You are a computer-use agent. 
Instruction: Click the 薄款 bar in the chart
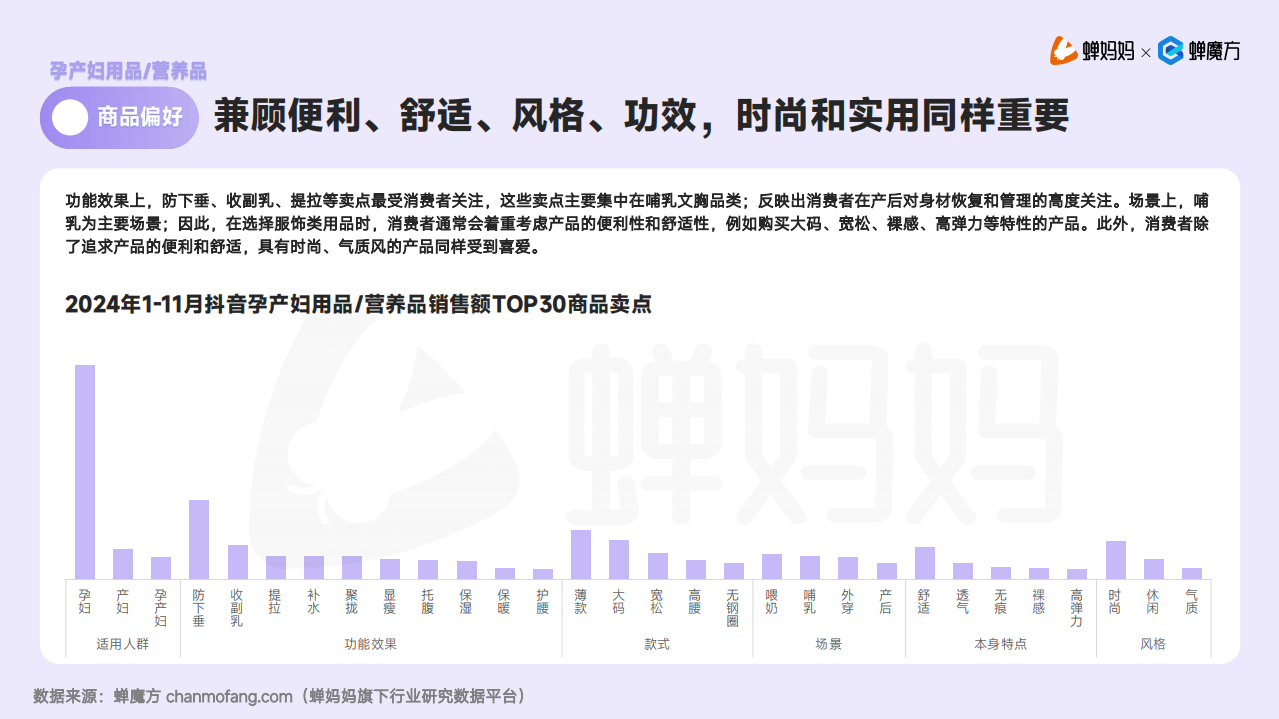tap(581, 554)
